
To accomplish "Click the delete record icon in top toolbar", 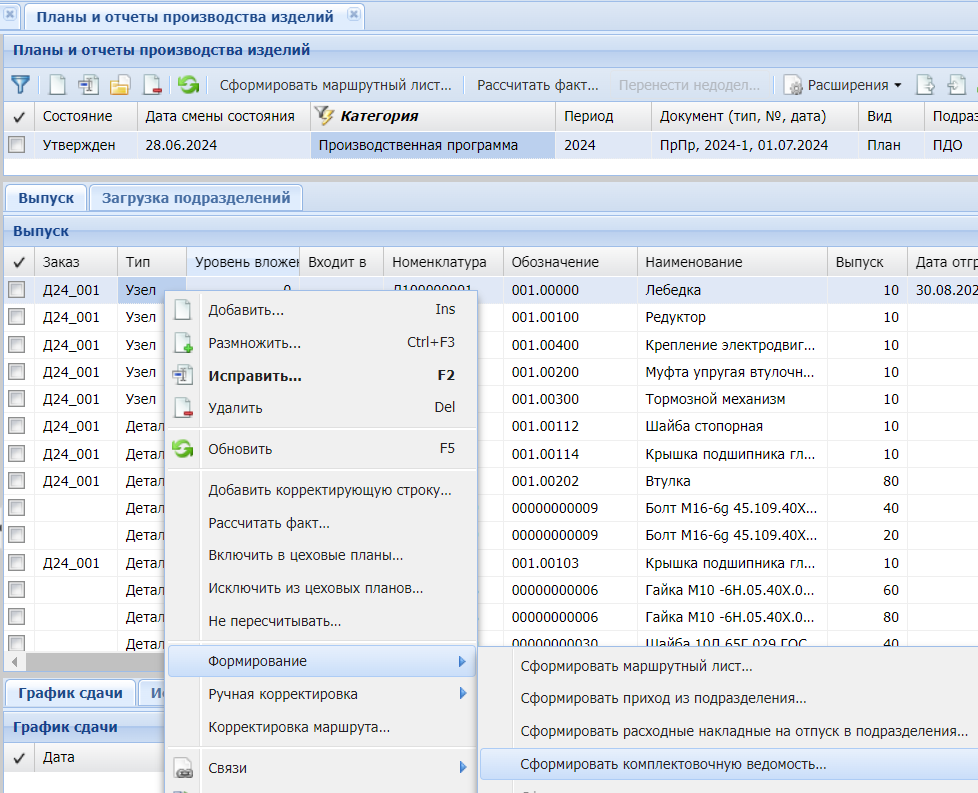I will (x=152, y=85).
